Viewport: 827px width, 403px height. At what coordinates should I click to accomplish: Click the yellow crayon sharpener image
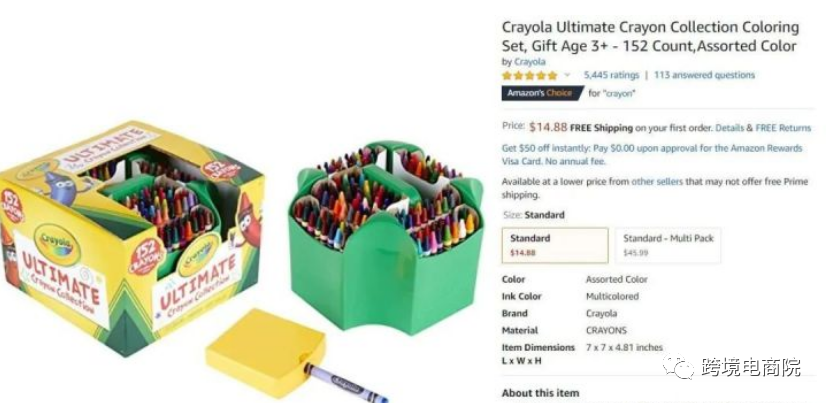(266, 351)
